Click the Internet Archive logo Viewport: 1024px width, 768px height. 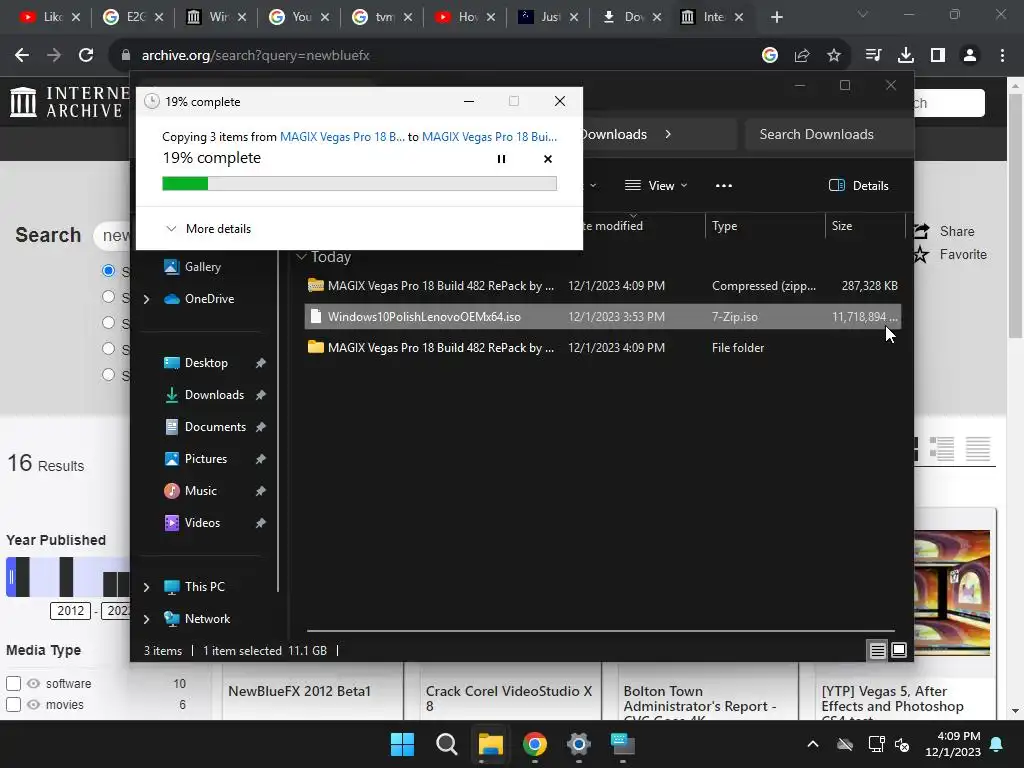[70, 103]
